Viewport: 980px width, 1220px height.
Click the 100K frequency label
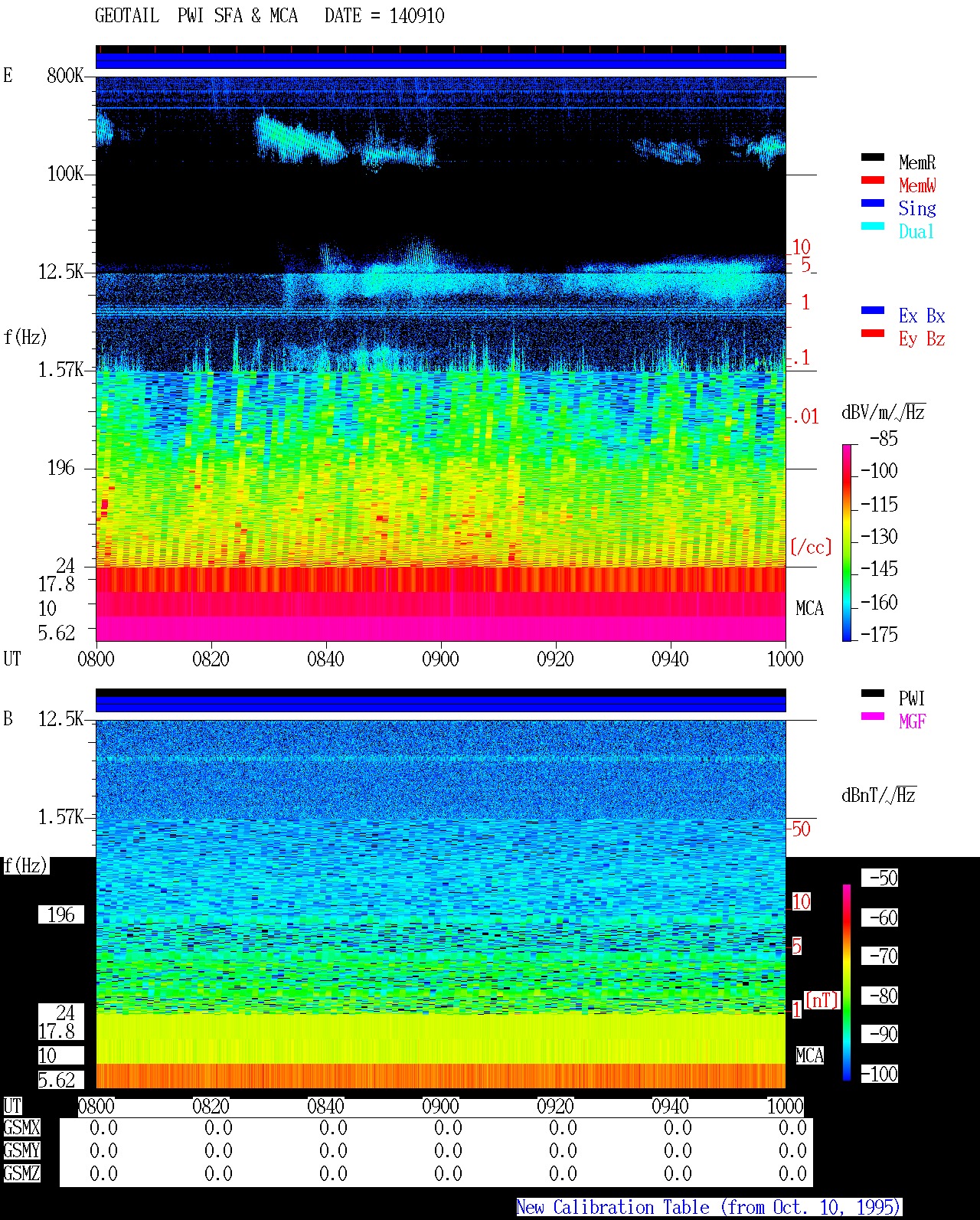65,174
